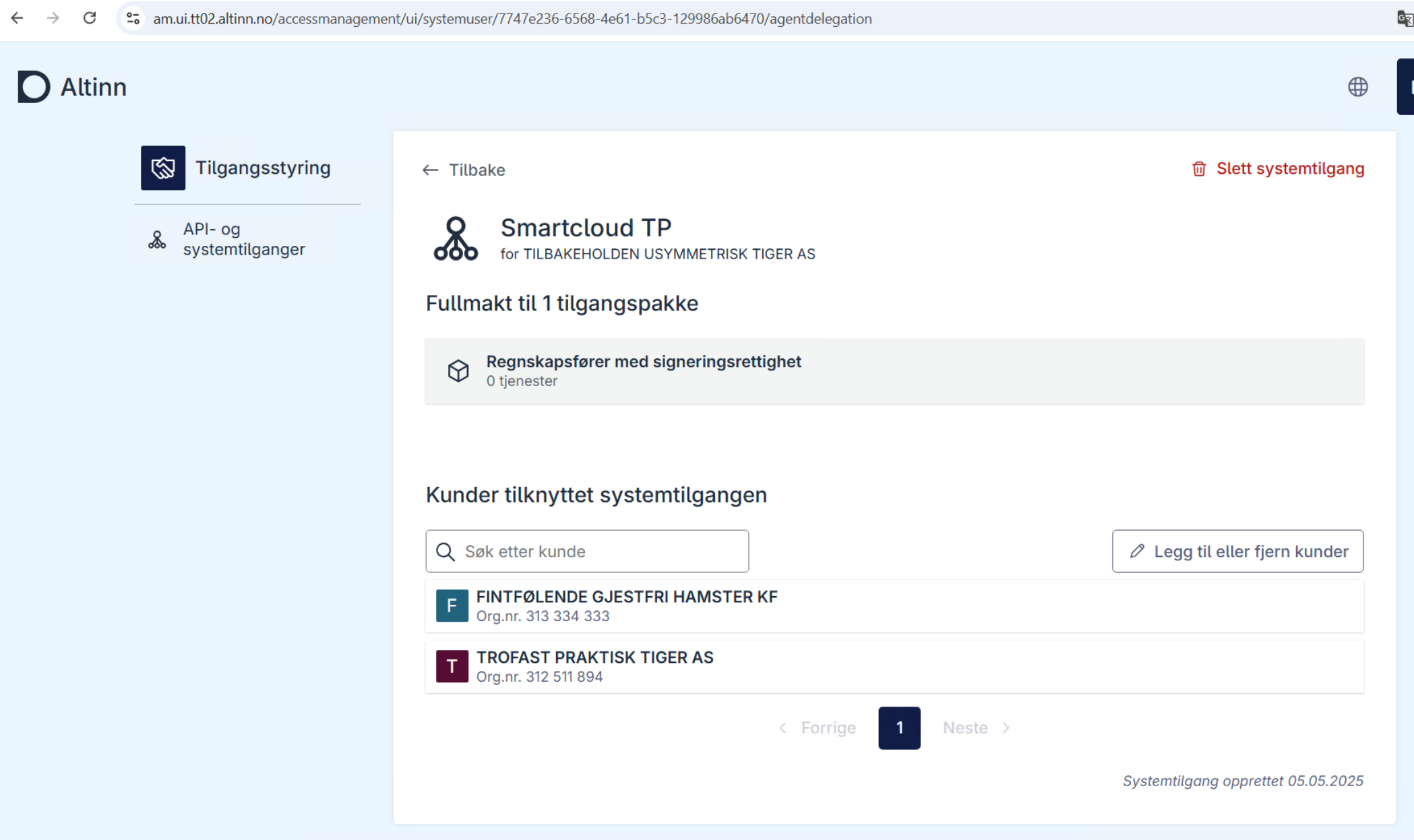Click Slett systemtilgang button
The height and width of the screenshot is (840, 1414).
click(x=1278, y=168)
